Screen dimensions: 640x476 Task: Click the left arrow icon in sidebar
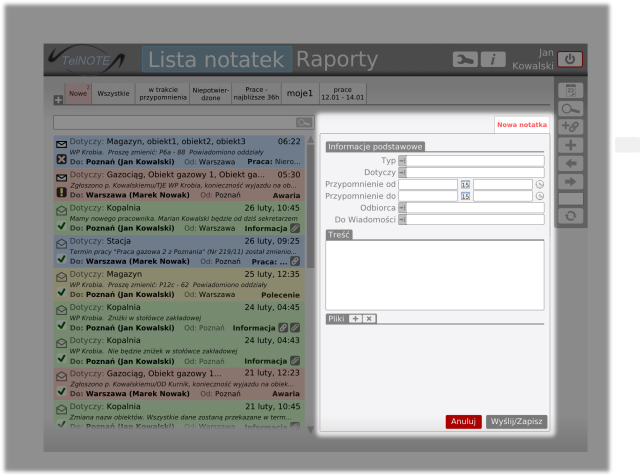click(571, 163)
